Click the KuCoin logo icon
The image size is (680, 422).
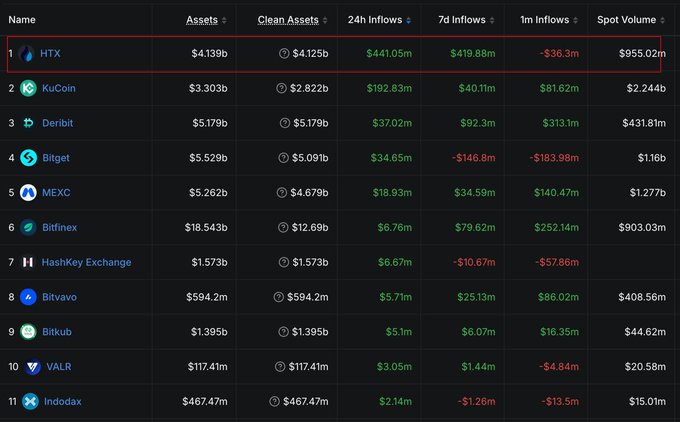[28, 88]
